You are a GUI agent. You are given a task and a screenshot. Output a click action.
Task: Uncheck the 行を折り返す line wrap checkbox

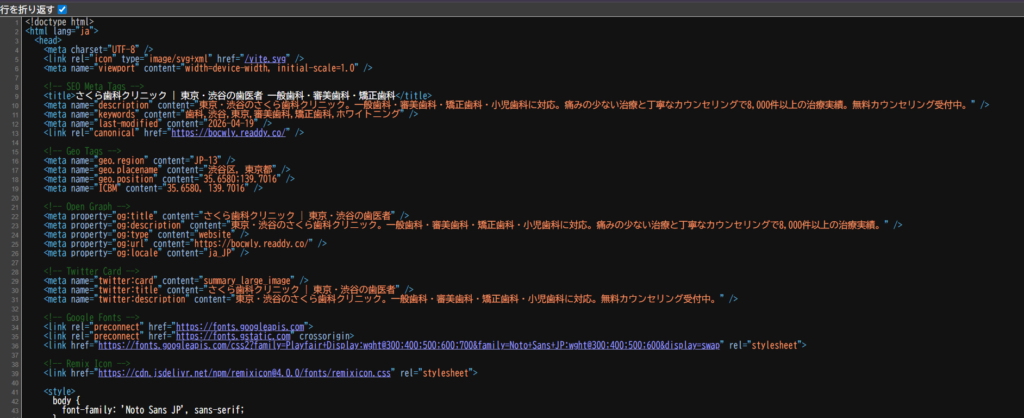[62, 9]
